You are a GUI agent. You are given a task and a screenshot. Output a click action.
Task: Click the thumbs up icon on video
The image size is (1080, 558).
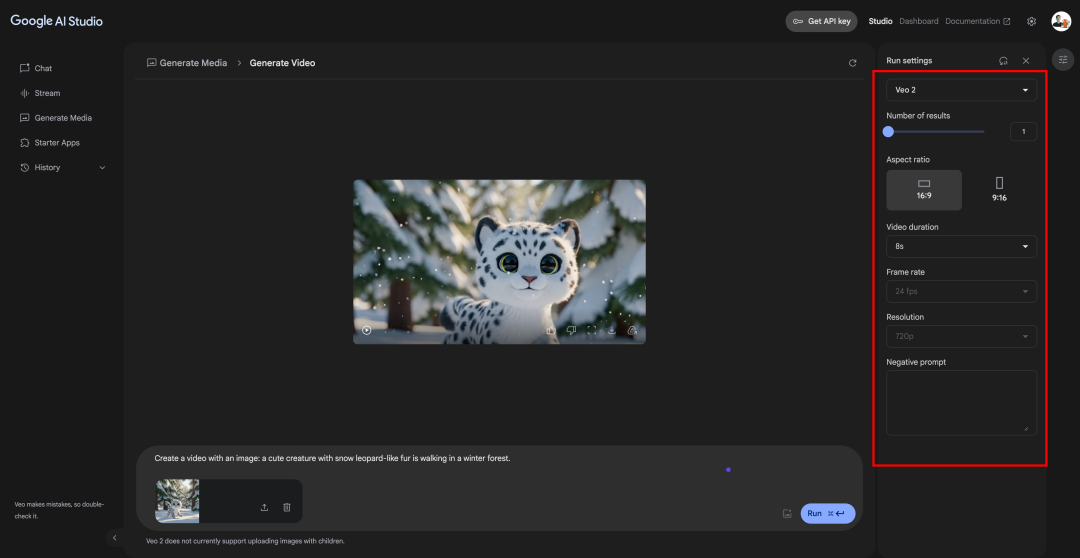[x=551, y=331]
